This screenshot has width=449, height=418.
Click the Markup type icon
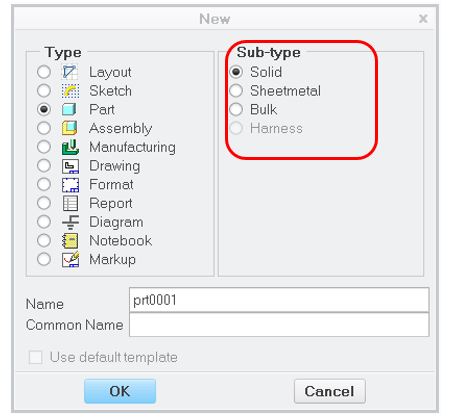point(70,259)
